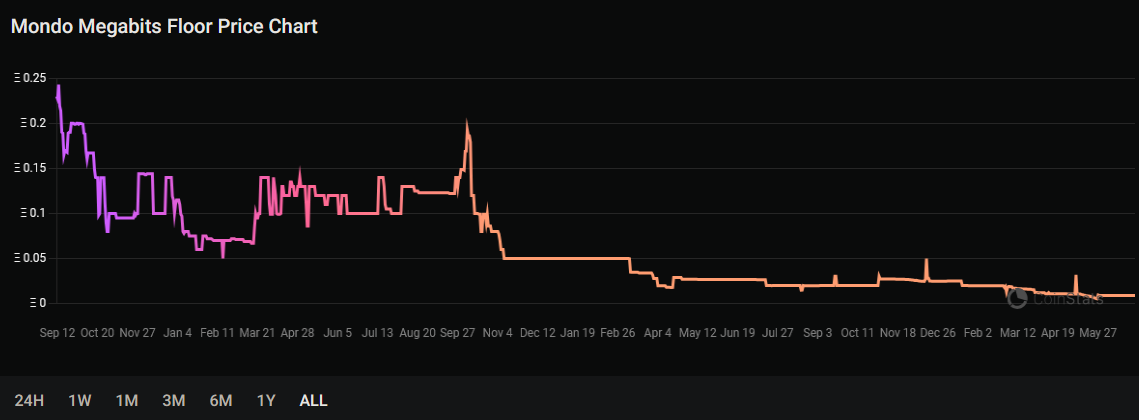
Task: Click the Ξ 0.1 axis label
Action: (x=33, y=214)
